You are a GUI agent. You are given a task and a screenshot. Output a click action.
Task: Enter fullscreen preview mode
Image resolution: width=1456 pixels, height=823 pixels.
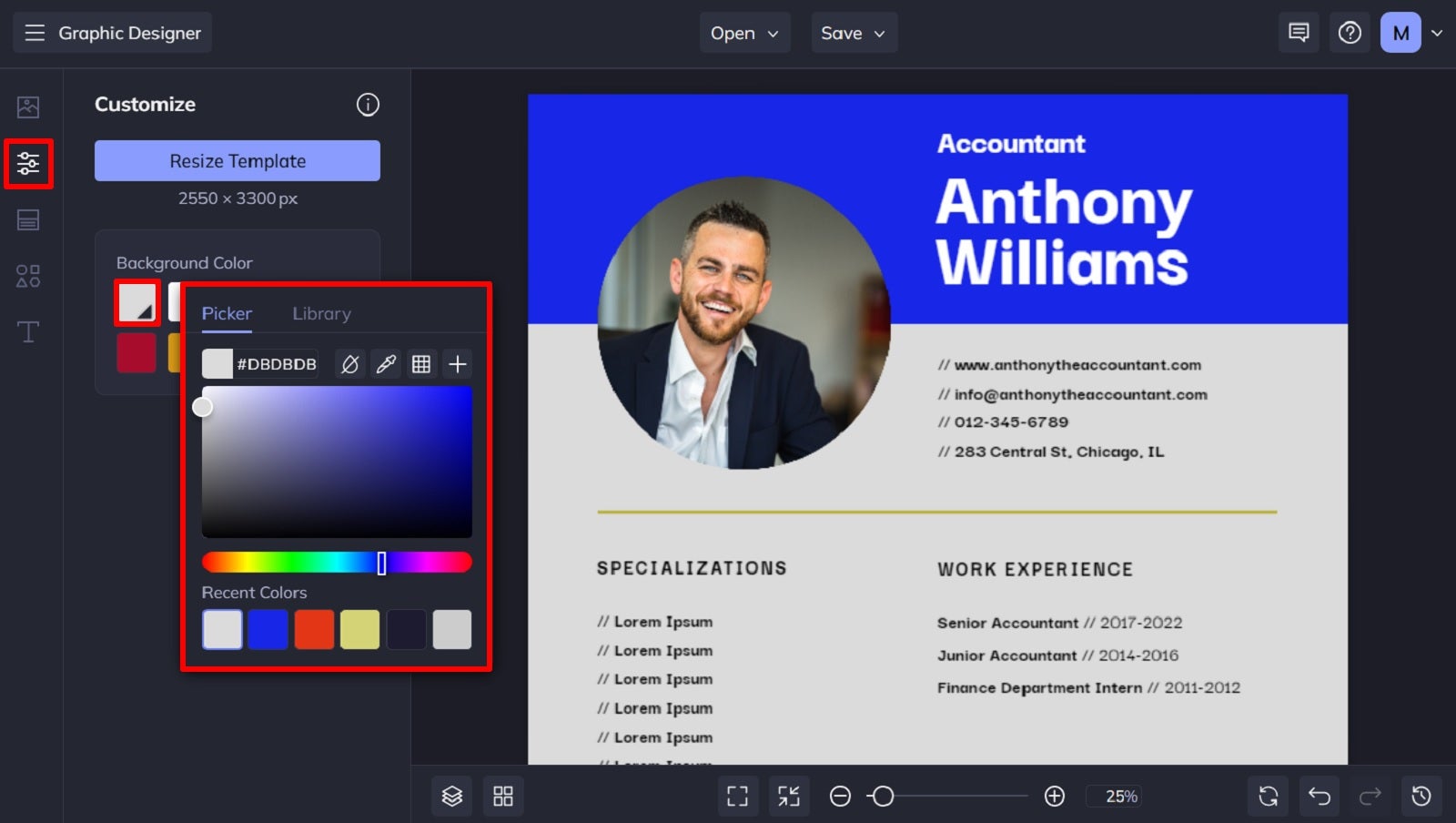tap(738, 796)
